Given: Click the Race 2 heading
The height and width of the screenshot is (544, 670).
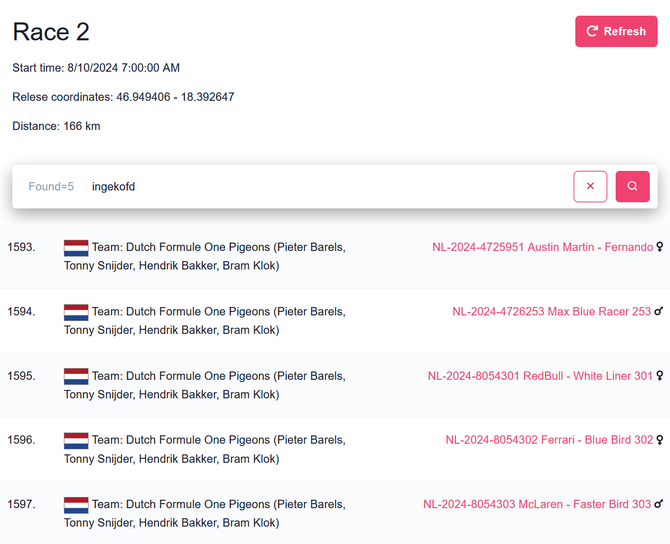Looking at the screenshot, I should point(51,31).
